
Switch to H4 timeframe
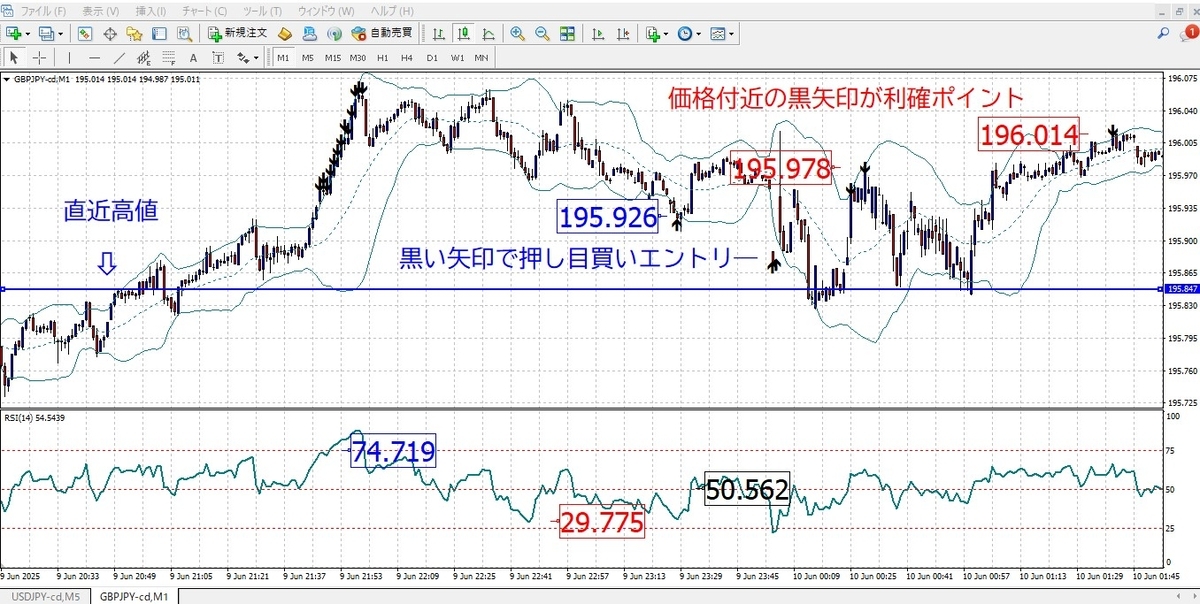click(x=407, y=57)
